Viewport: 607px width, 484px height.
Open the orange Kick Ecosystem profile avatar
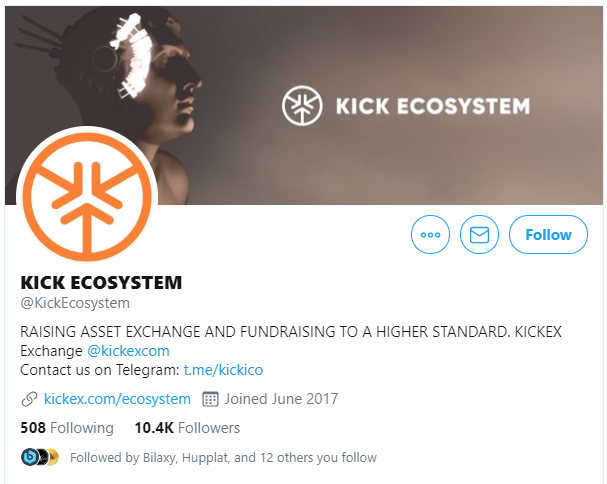pos(86,193)
